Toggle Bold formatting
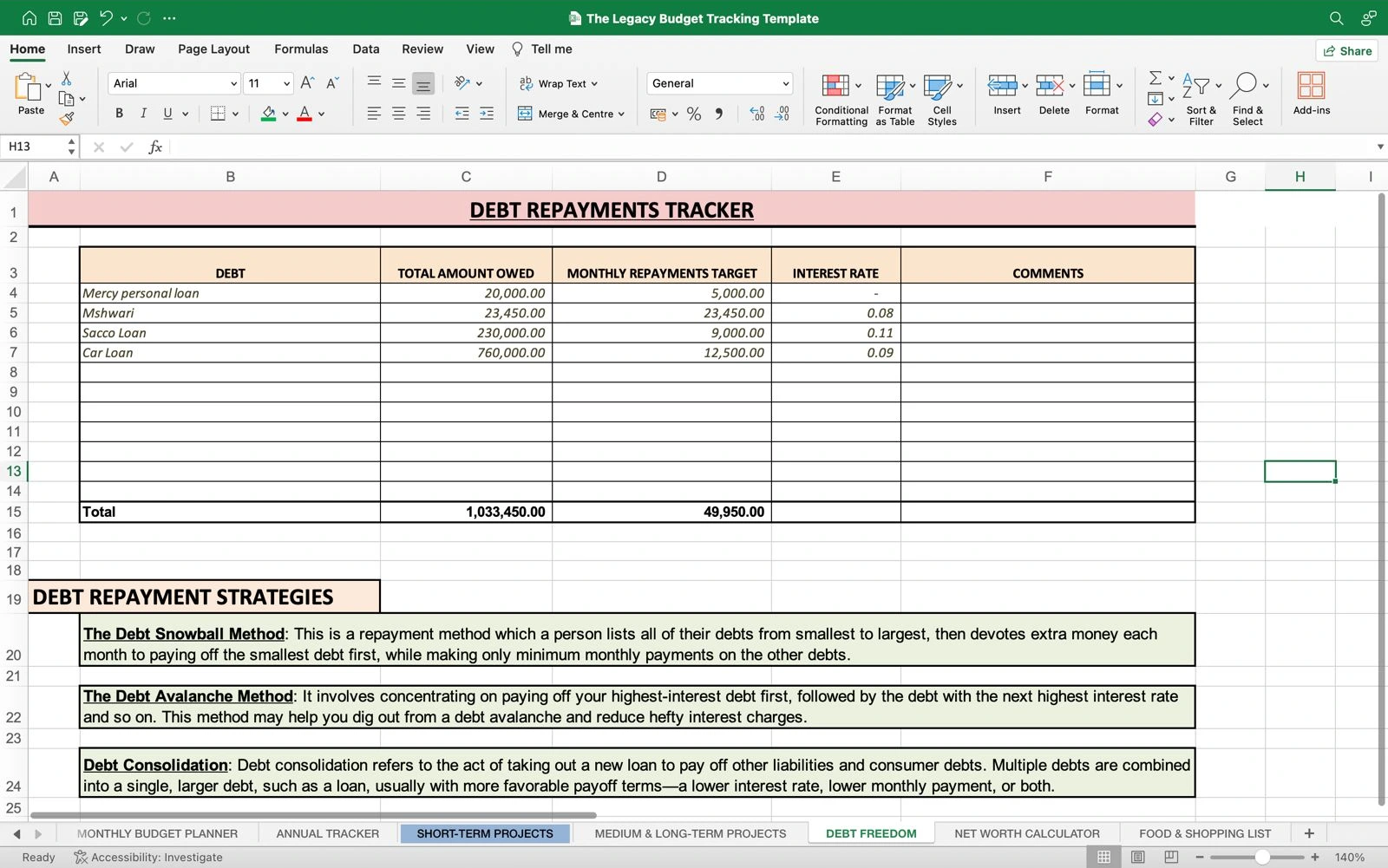The image size is (1388, 868). click(119, 114)
